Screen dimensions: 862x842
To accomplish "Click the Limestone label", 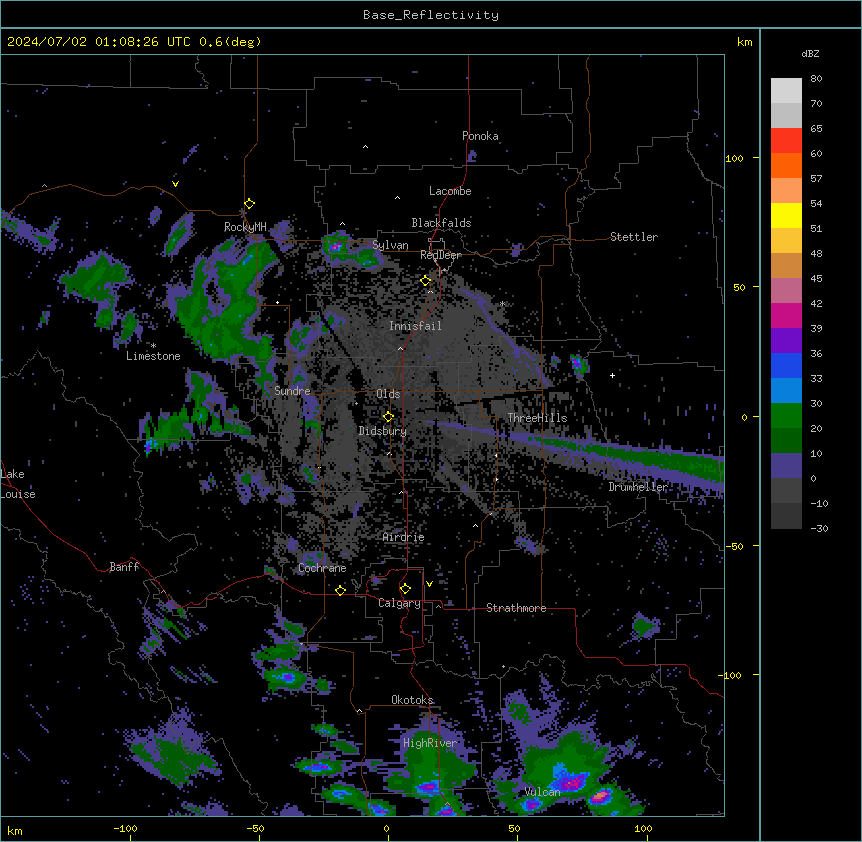I will [x=153, y=356].
